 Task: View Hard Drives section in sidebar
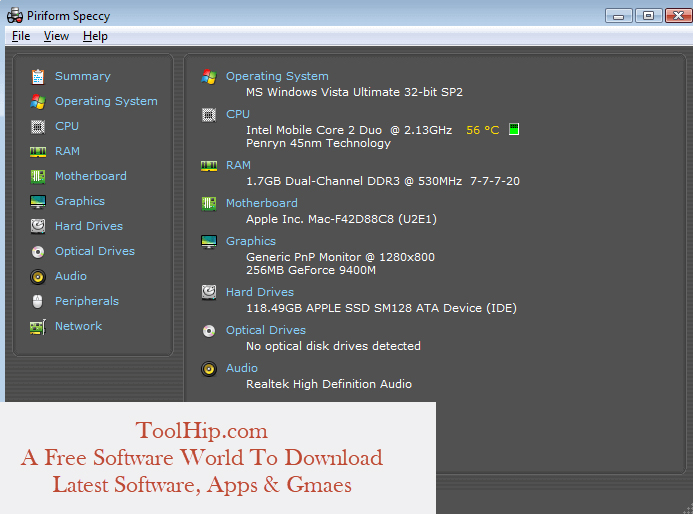[89, 226]
